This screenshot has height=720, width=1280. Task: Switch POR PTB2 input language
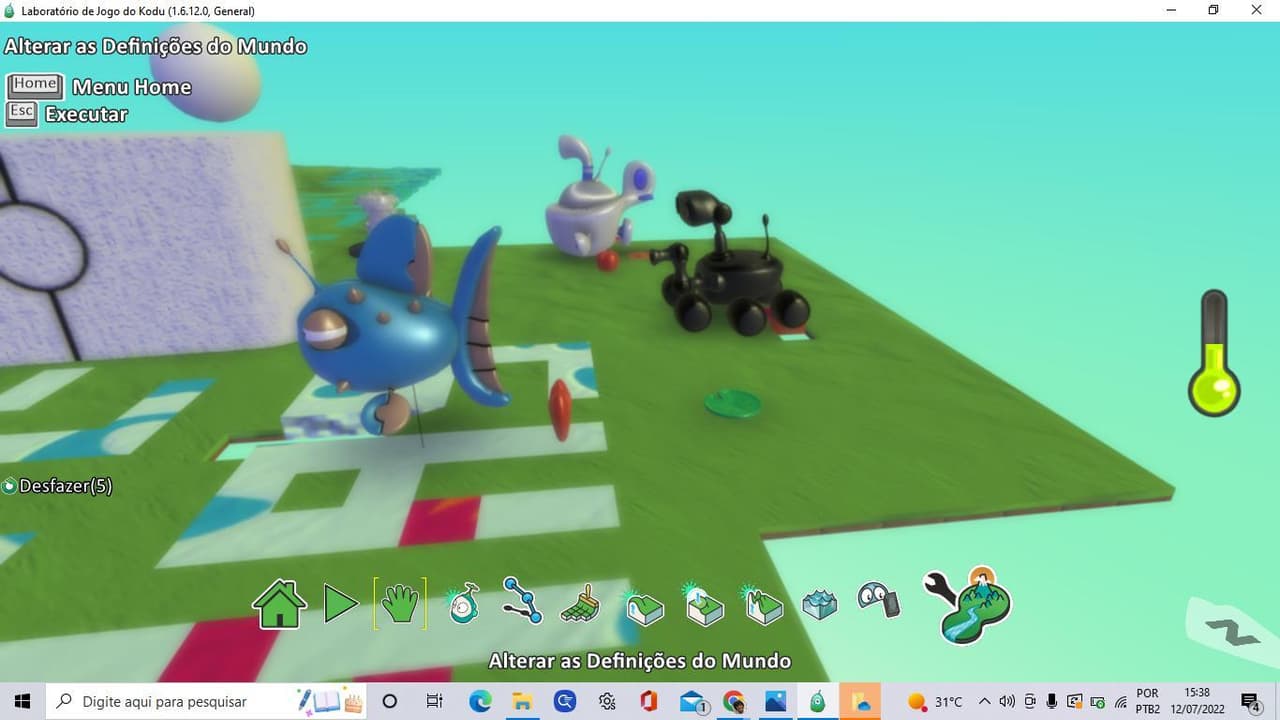pos(1148,701)
